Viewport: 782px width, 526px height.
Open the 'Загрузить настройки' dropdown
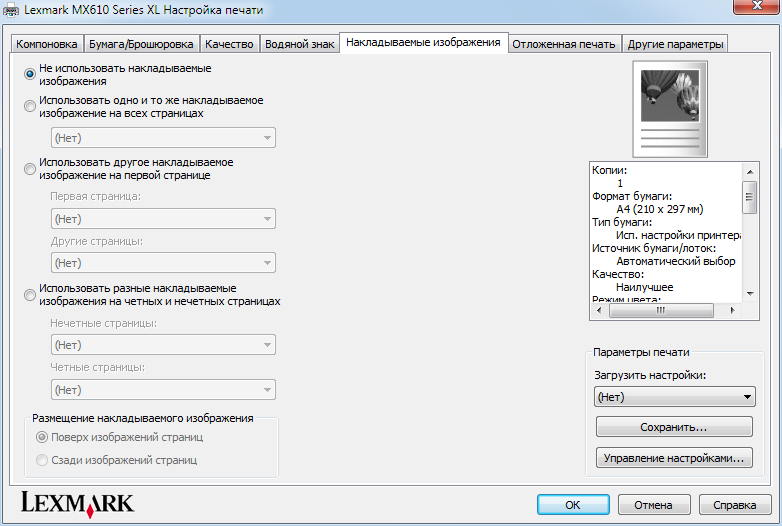click(x=675, y=397)
